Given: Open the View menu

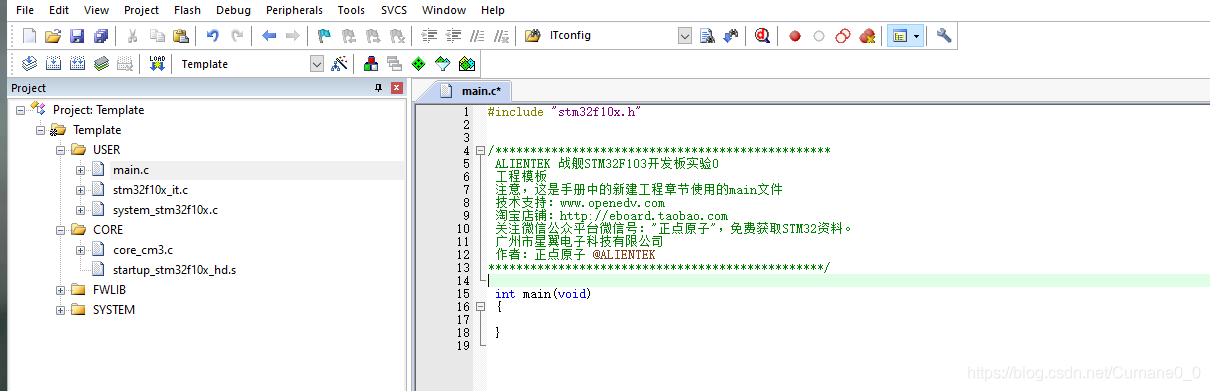Looking at the screenshot, I should pos(97,10).
